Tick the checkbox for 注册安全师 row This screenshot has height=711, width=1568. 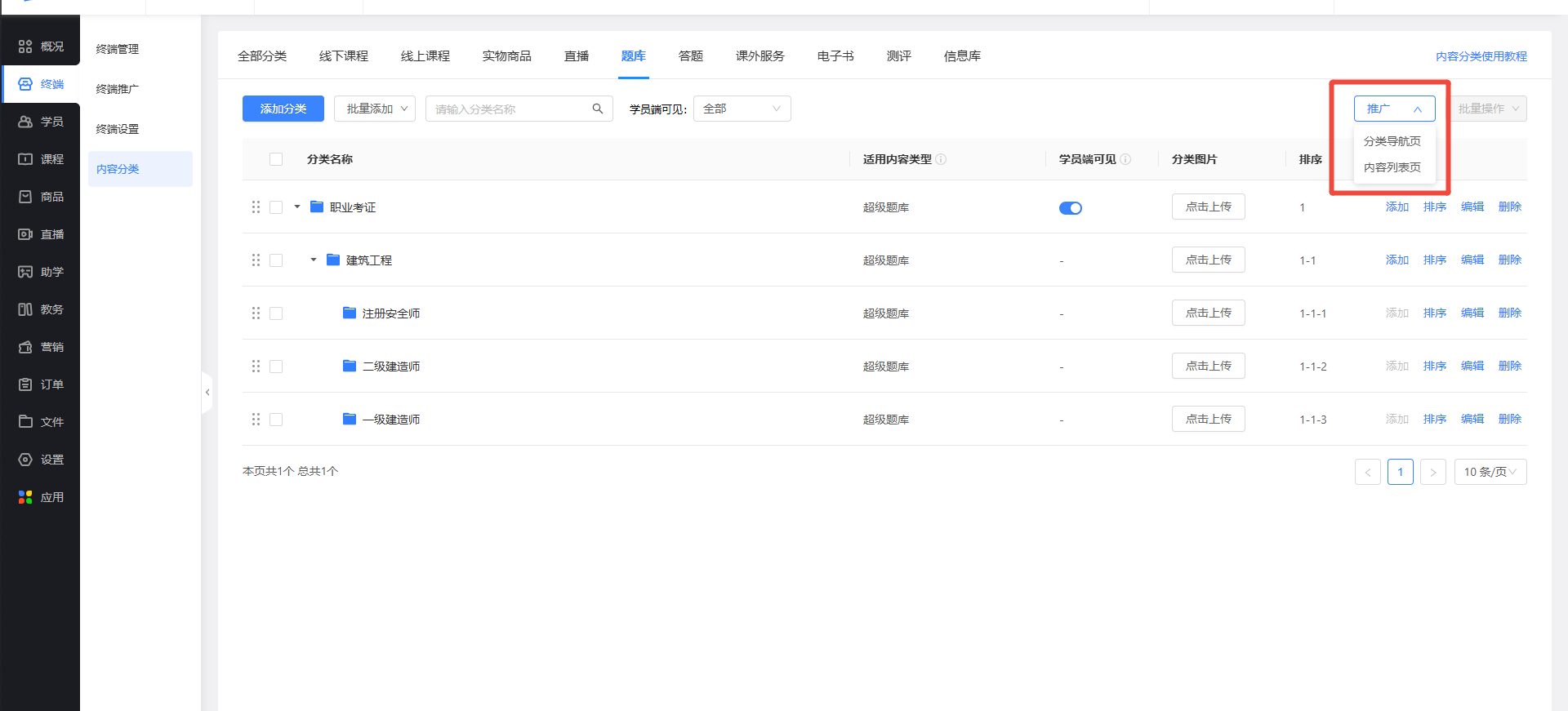pyautogui.click(x=276, y=313)
